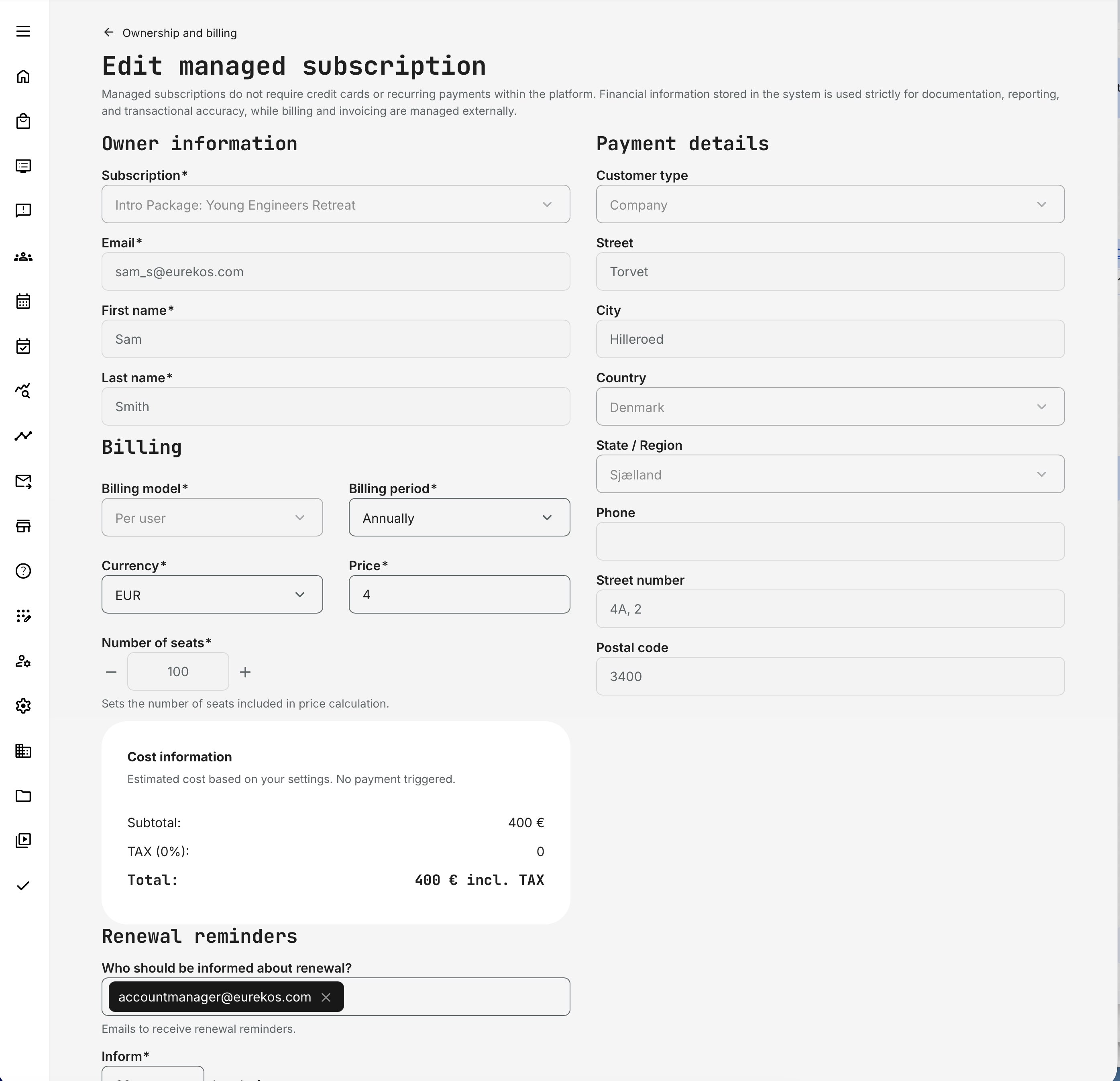Select the analytics search trend icon

[23, 390]
